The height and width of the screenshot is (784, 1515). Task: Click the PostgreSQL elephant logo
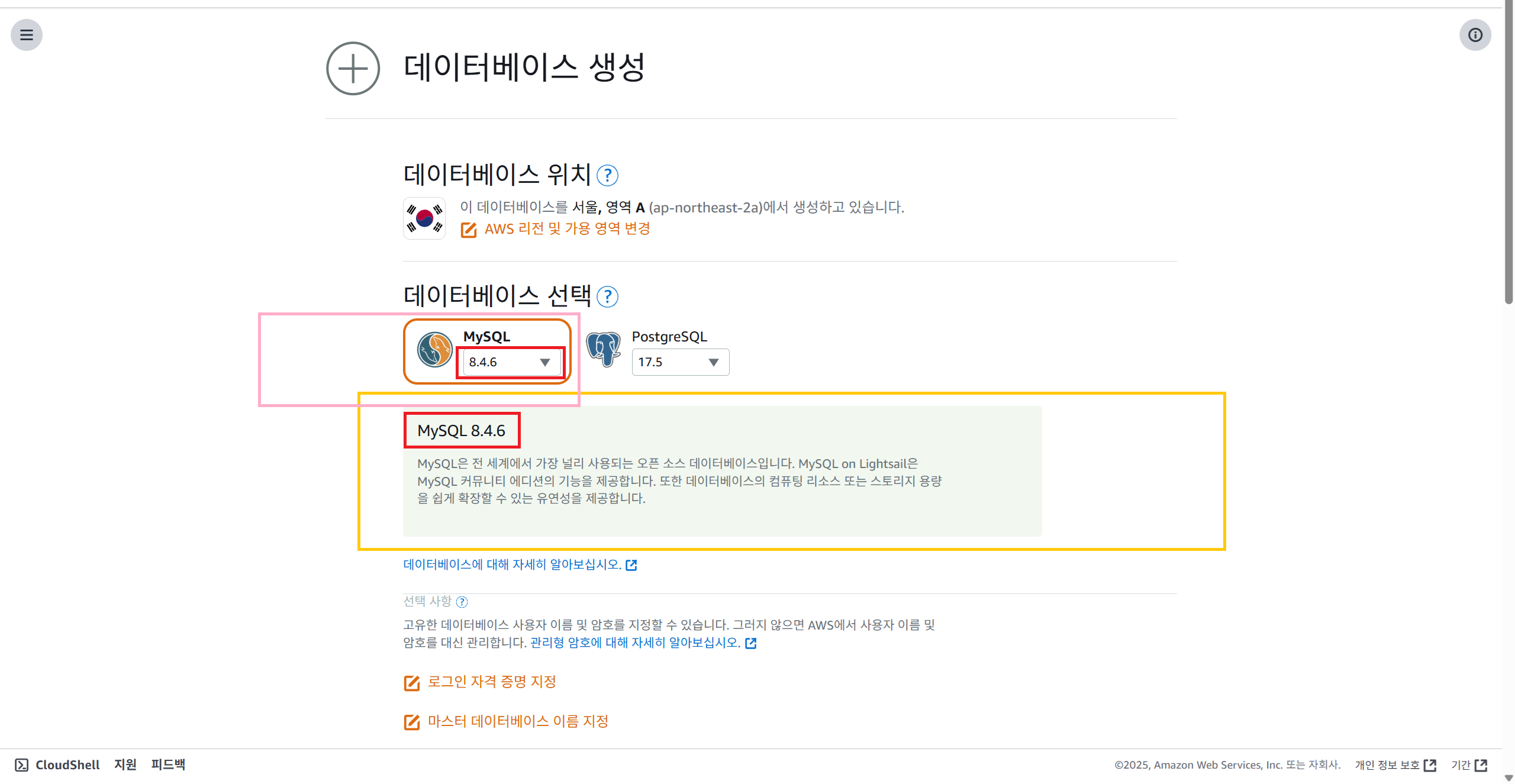603,349
